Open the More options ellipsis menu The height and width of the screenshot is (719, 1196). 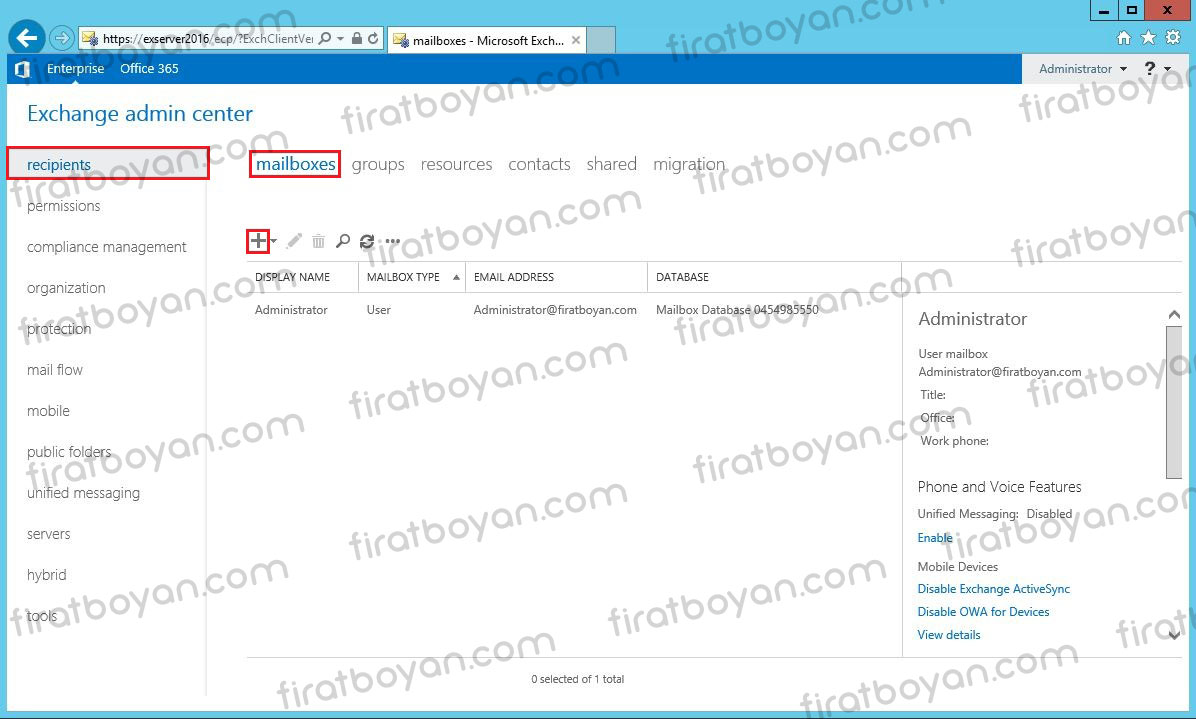(393, 241)
